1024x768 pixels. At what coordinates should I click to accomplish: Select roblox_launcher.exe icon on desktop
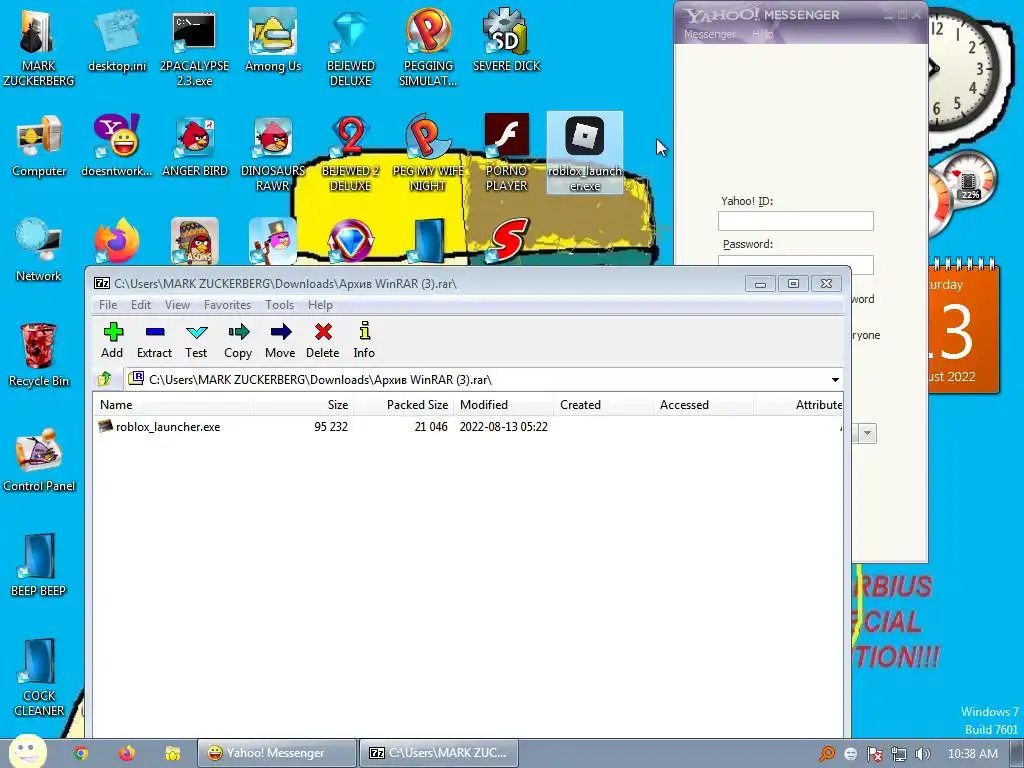(584, 153)
